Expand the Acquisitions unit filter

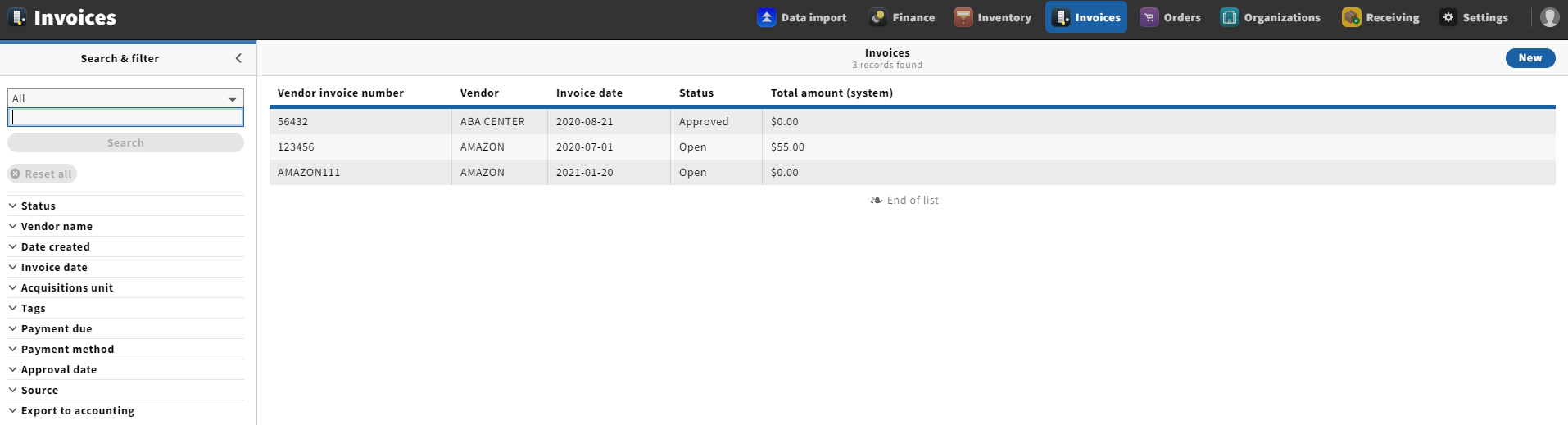[x=125, y=287]
